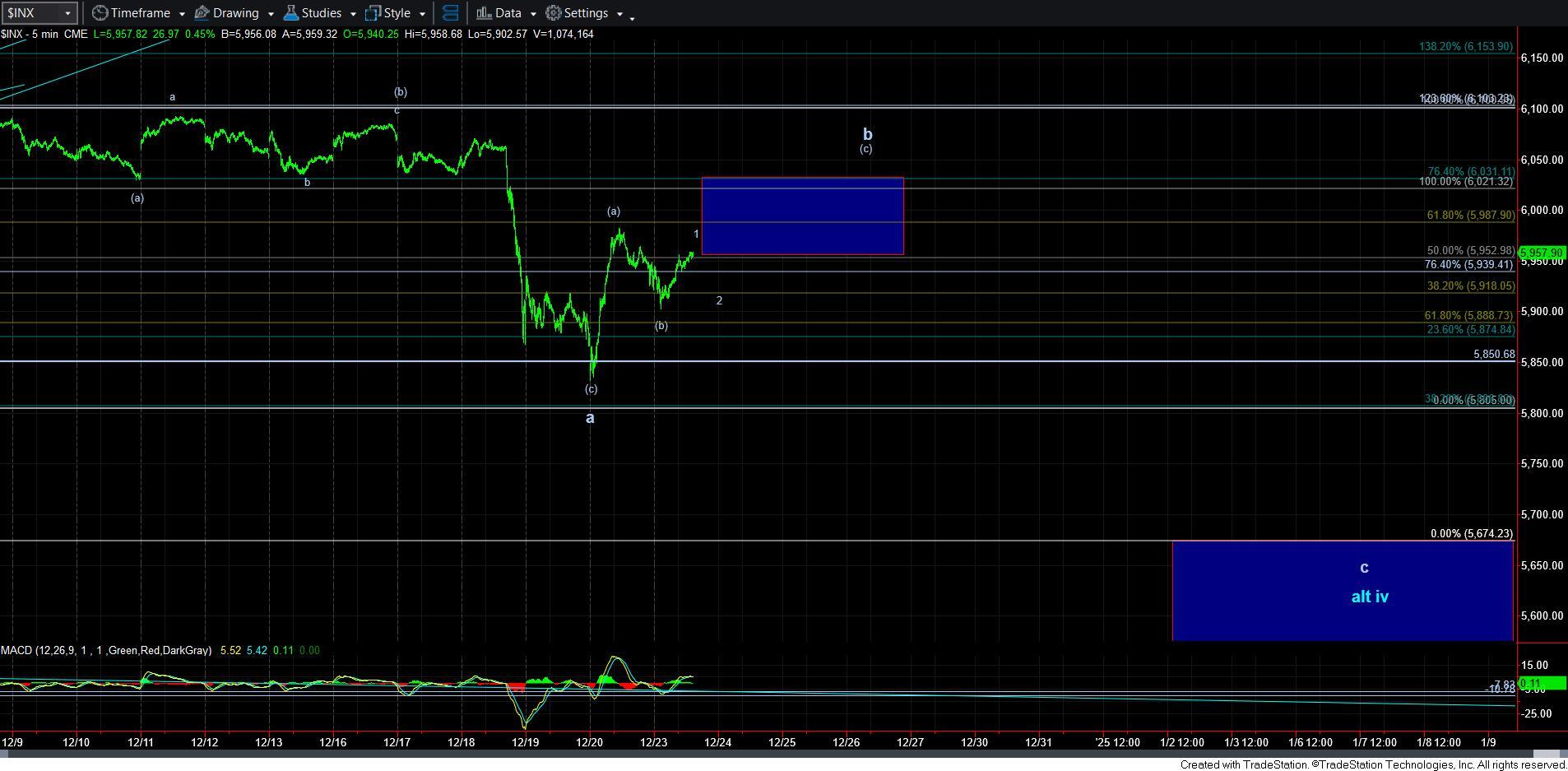
Task: Open the Data menu
Action: coord(508,13)
